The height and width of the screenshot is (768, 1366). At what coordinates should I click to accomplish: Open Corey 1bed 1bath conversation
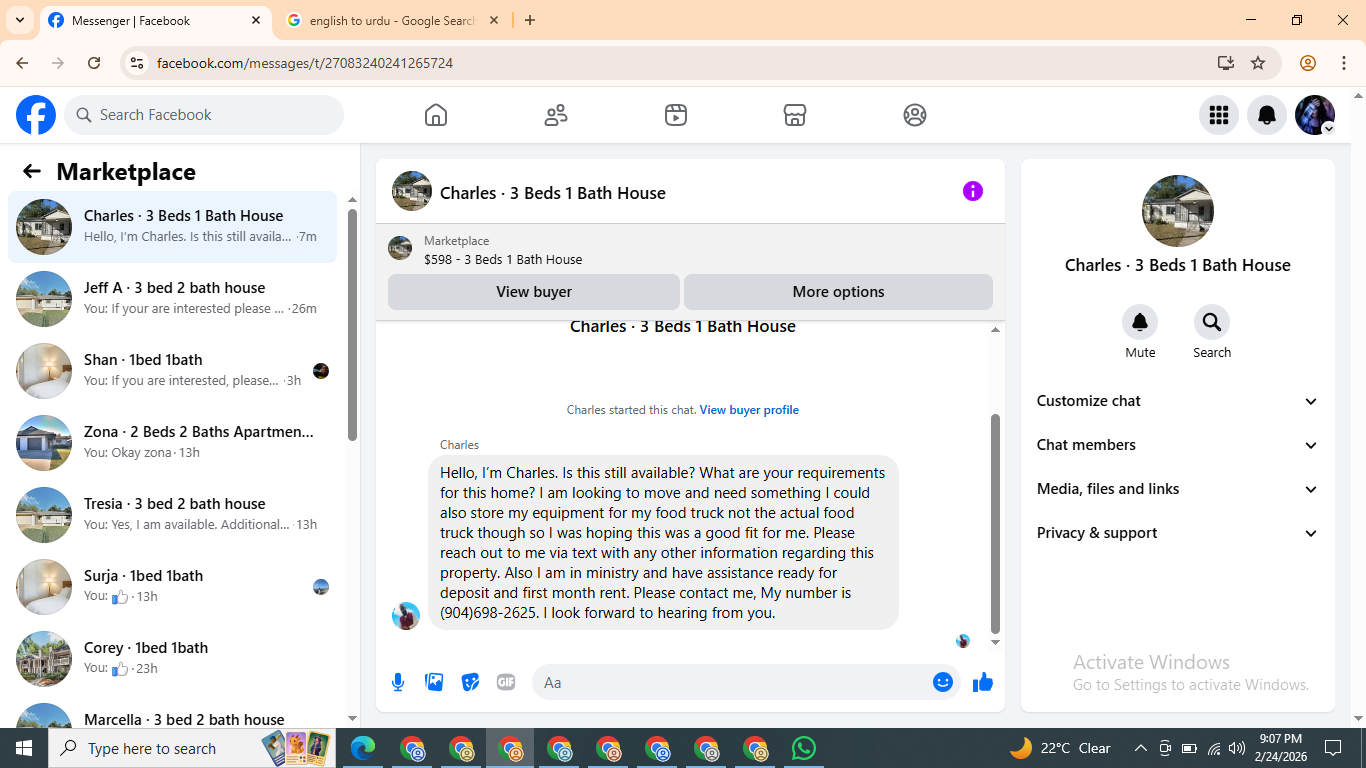tap(172, 659)
